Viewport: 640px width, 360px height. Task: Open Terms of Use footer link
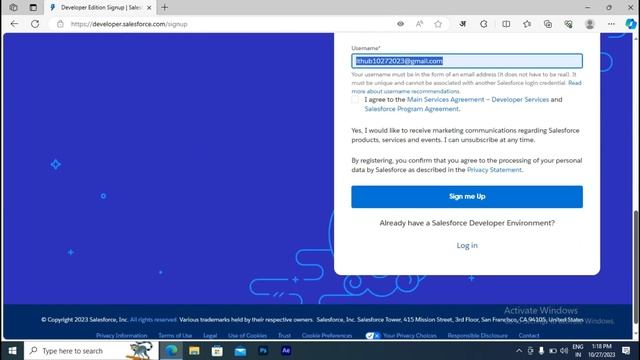pyautogui.click(x=175, y=336)
